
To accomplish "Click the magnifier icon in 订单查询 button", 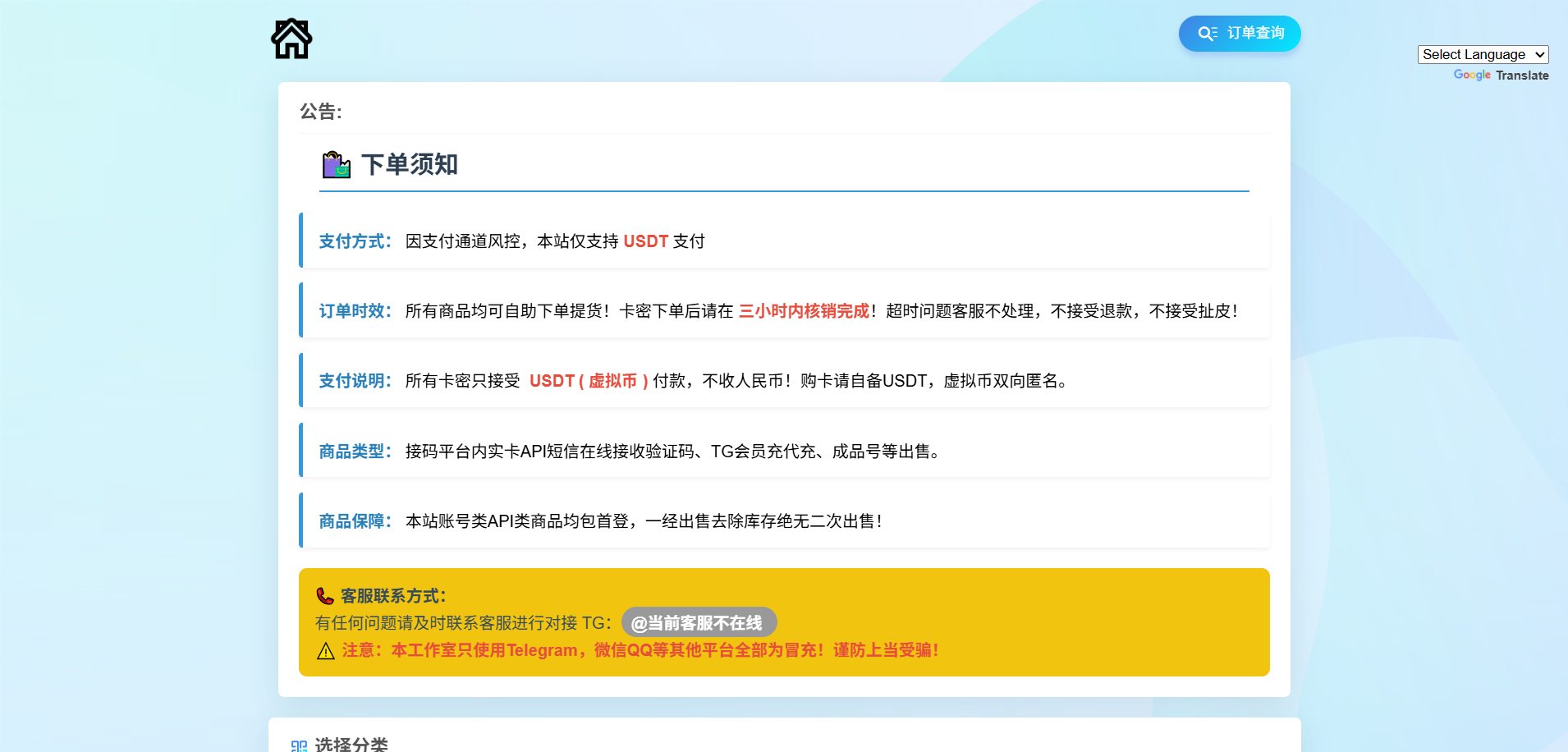I will [x=1207, y=34].
